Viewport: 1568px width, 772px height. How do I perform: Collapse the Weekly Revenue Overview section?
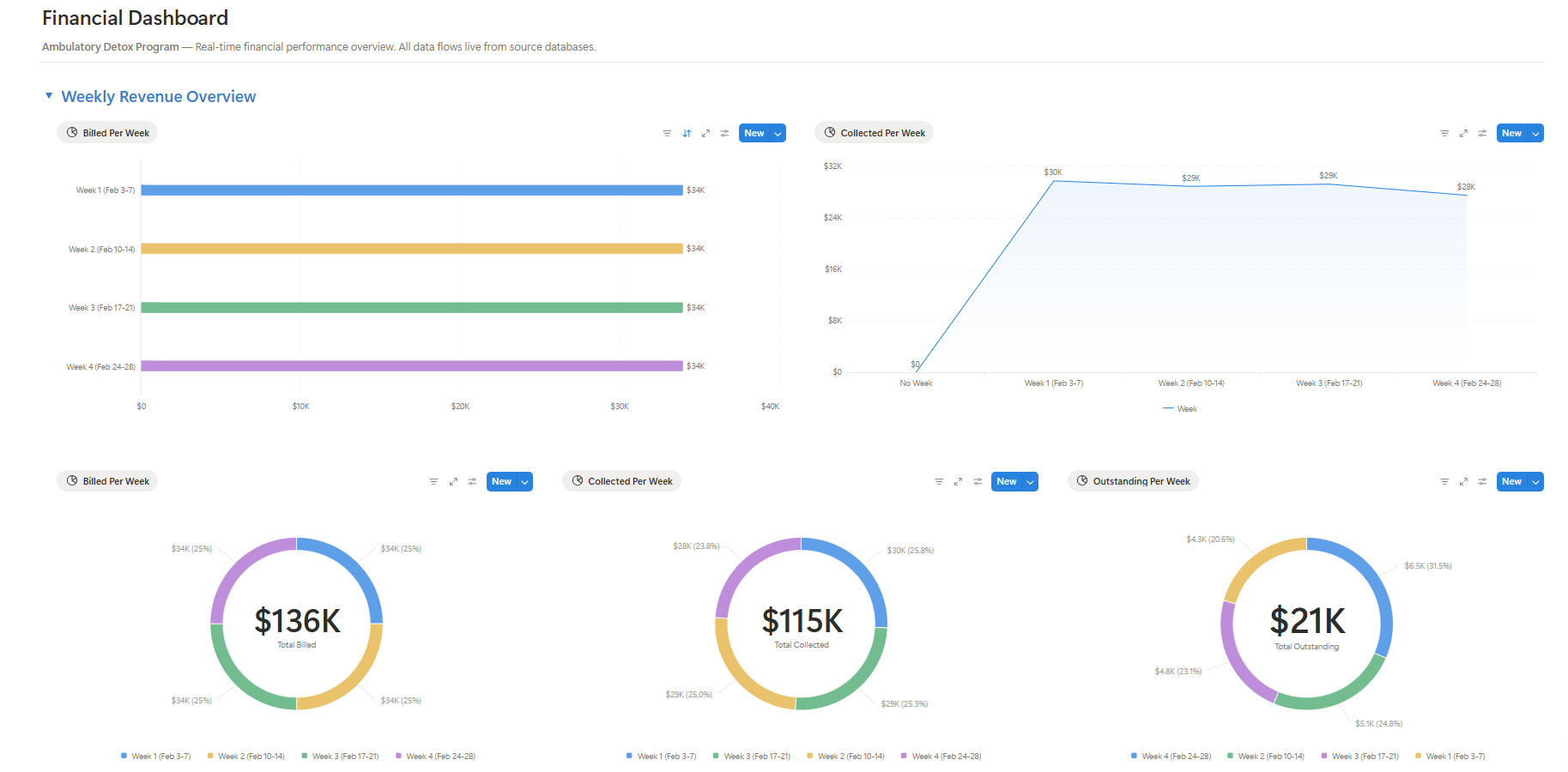(49, 96)
